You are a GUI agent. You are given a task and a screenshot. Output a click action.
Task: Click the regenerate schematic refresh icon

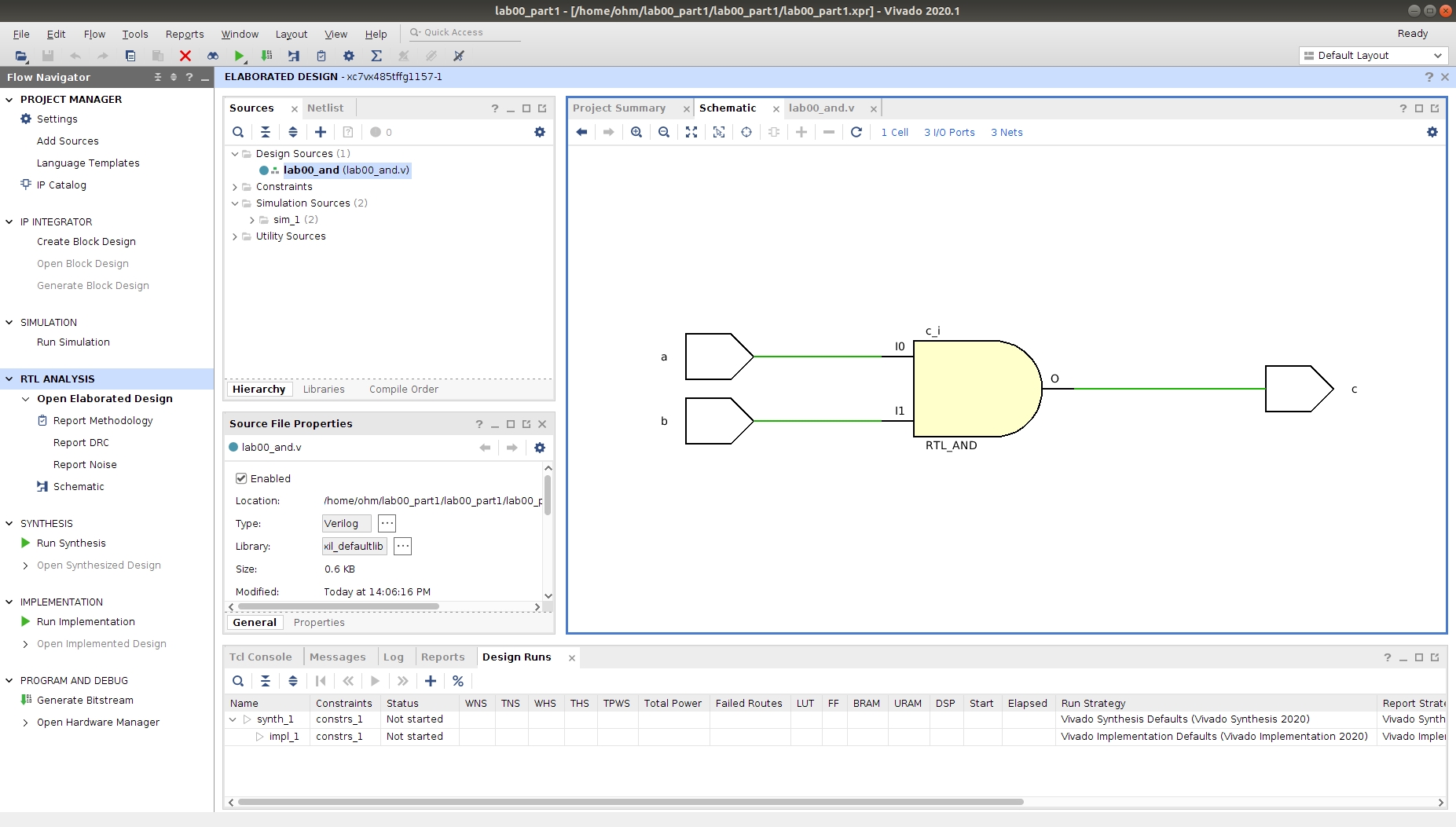pos(856,132)
